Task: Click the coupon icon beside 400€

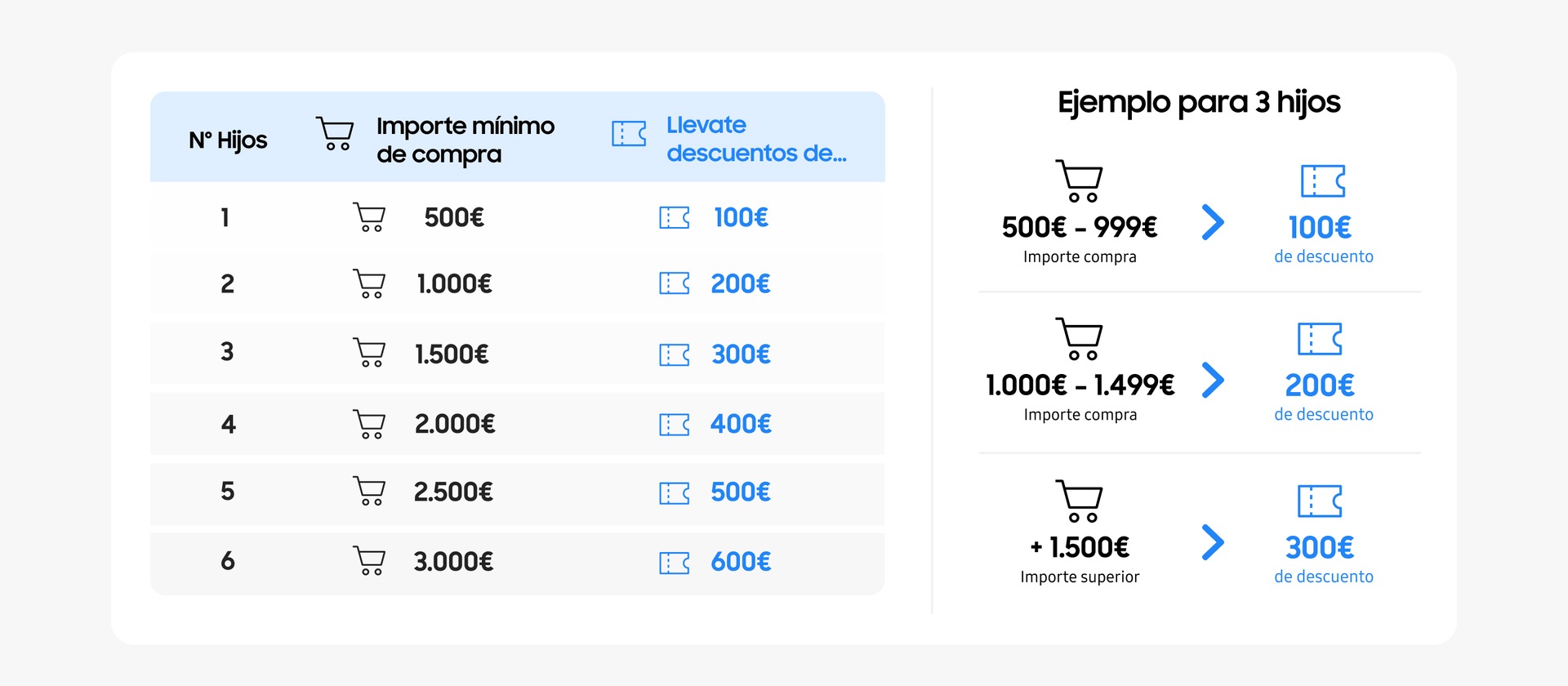Action: click(675, 425)
